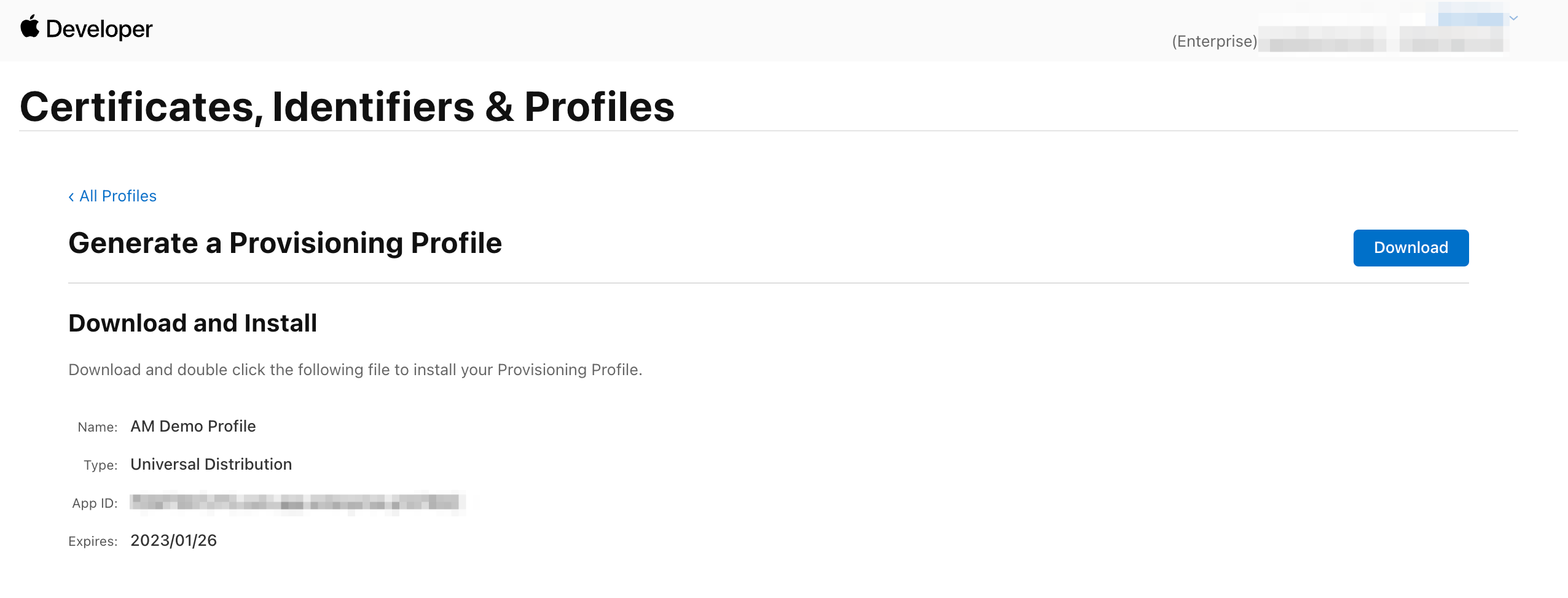
Task: Open the Developer home wordmark
Action: click(x=99, y=29)
